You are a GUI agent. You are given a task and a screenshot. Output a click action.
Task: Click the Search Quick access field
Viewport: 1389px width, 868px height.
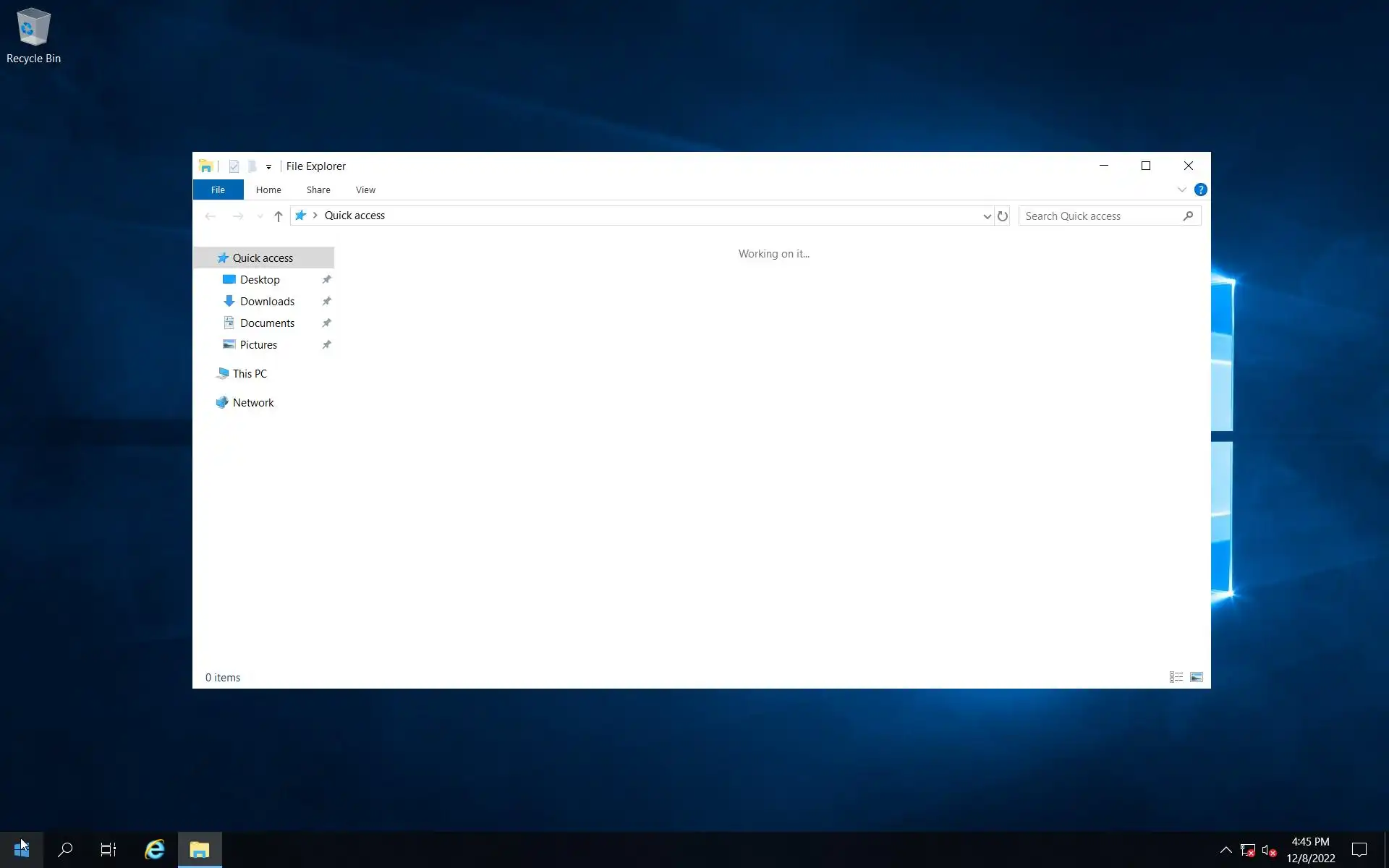tap(1100, 216)
